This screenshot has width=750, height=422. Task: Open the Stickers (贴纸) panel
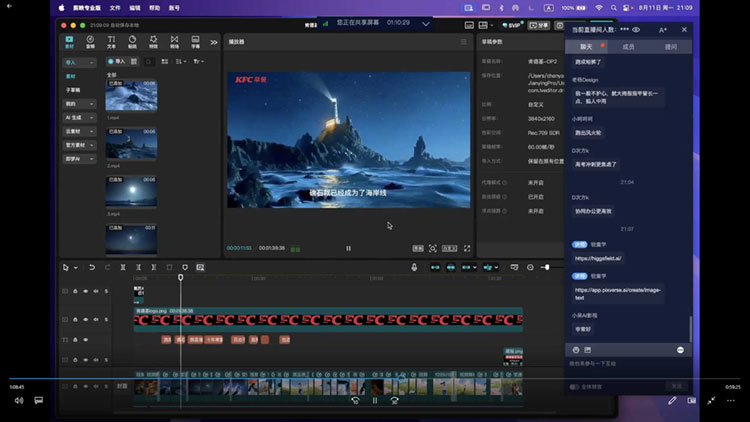coord(132,42)
